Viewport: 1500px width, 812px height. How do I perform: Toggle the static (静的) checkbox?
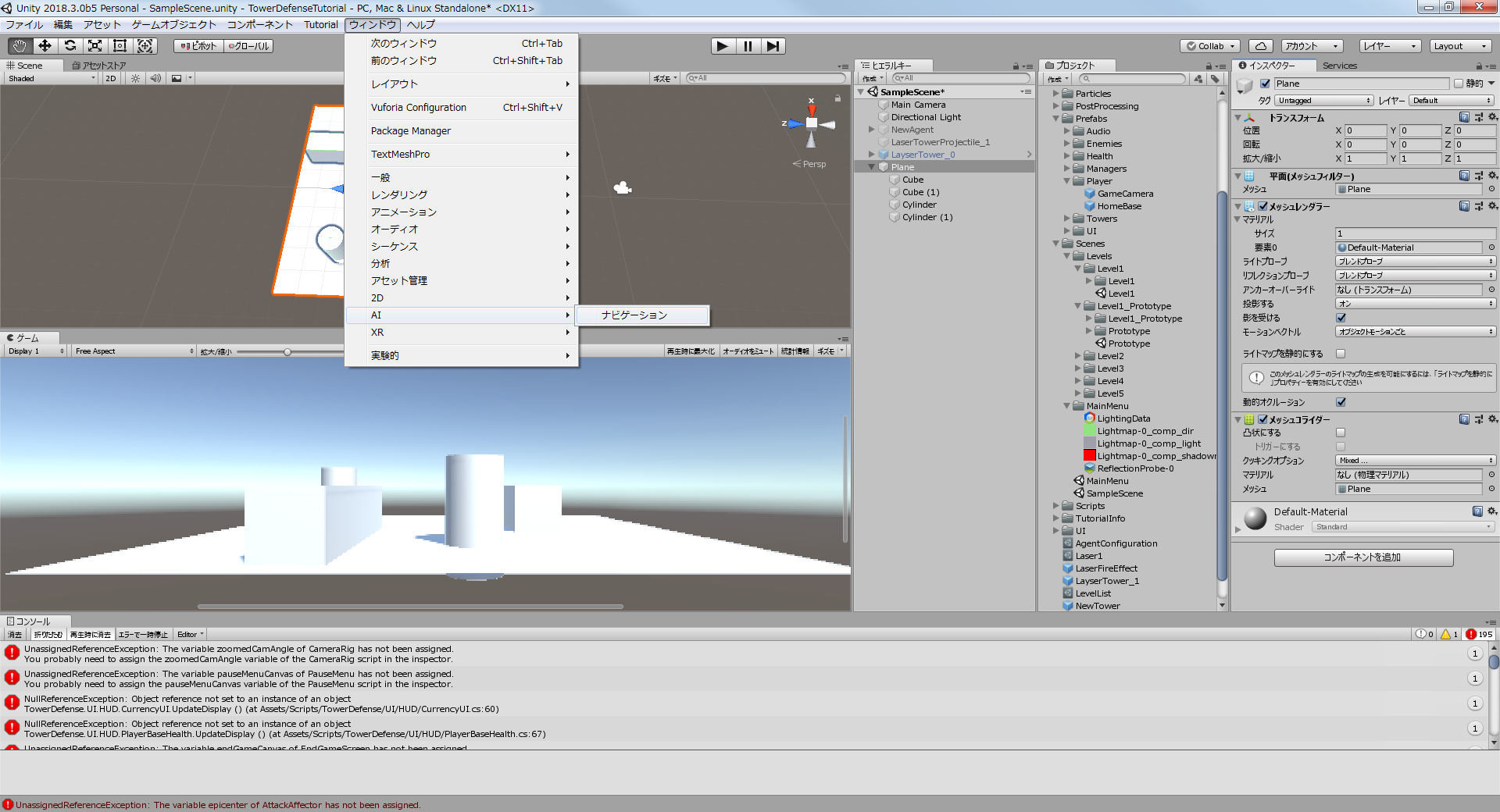pos(1458,84)
